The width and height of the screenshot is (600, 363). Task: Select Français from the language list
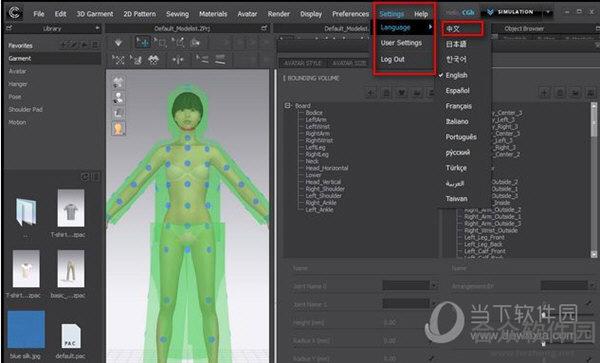pyautogui.click(x=458, y=106)
